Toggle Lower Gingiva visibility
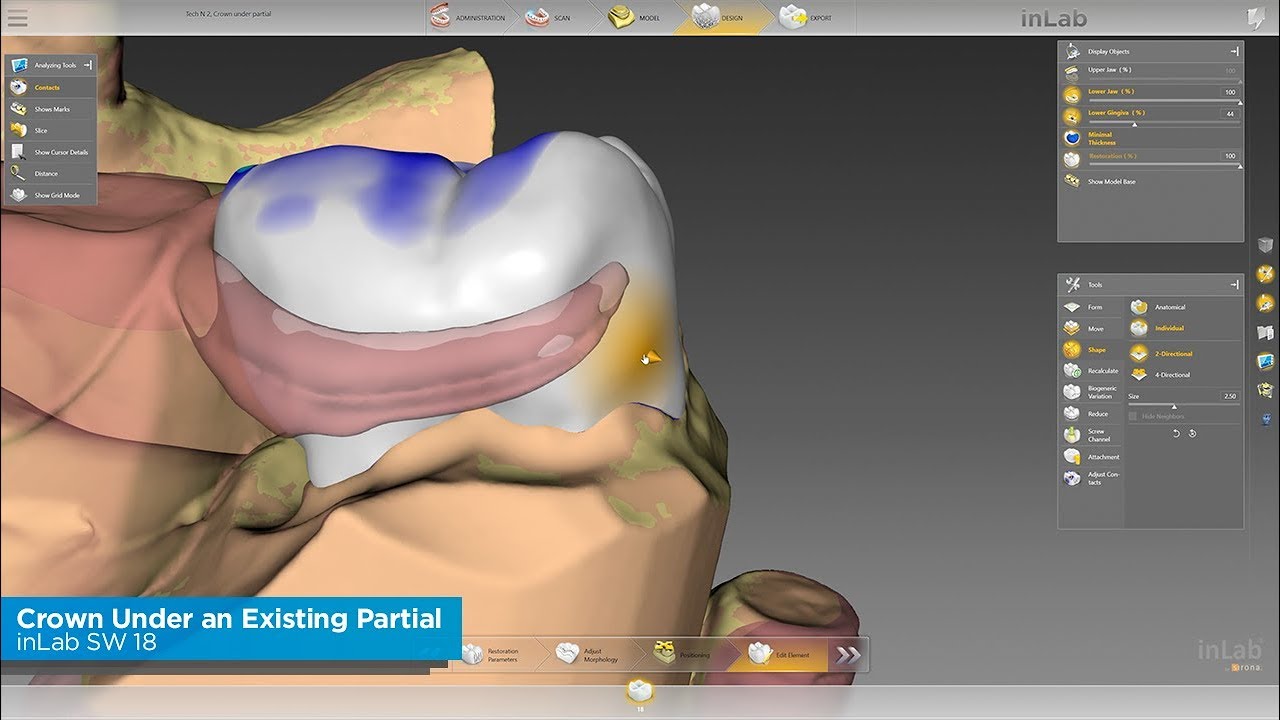 1071,115
